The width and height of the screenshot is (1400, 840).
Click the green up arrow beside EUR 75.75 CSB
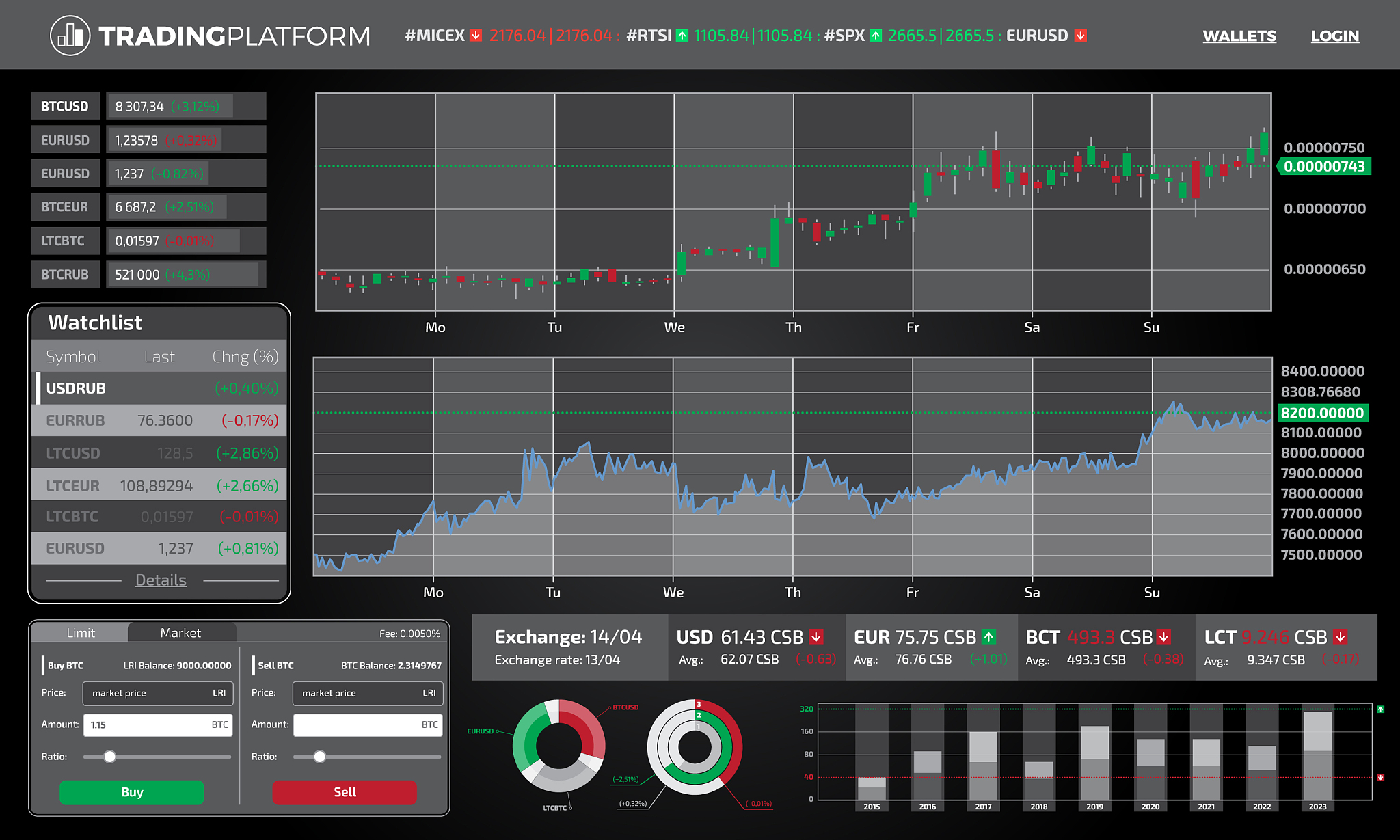(988, 637)
